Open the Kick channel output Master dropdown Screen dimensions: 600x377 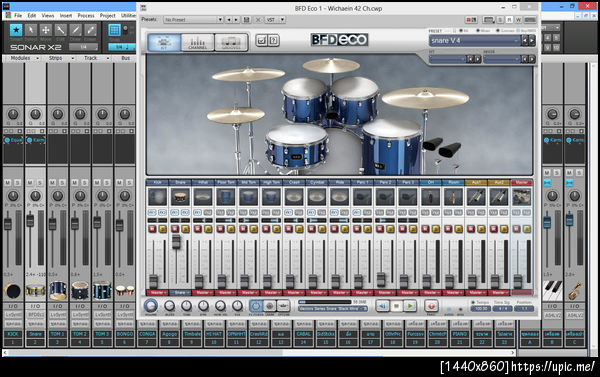pos(157,293)
